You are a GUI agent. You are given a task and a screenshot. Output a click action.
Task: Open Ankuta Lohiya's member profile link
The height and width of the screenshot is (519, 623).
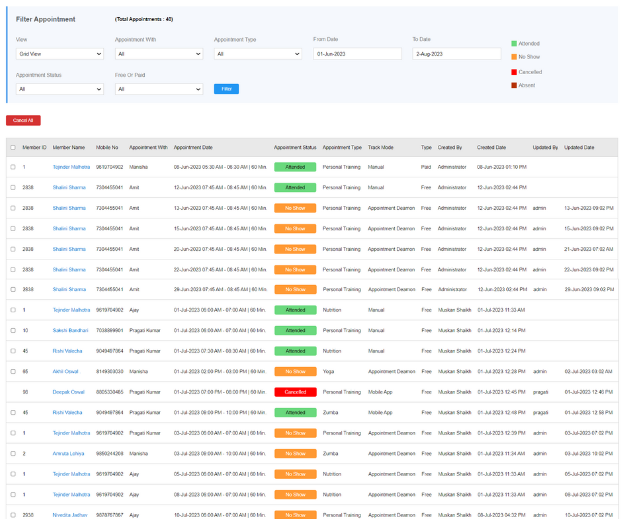[69, 453]
